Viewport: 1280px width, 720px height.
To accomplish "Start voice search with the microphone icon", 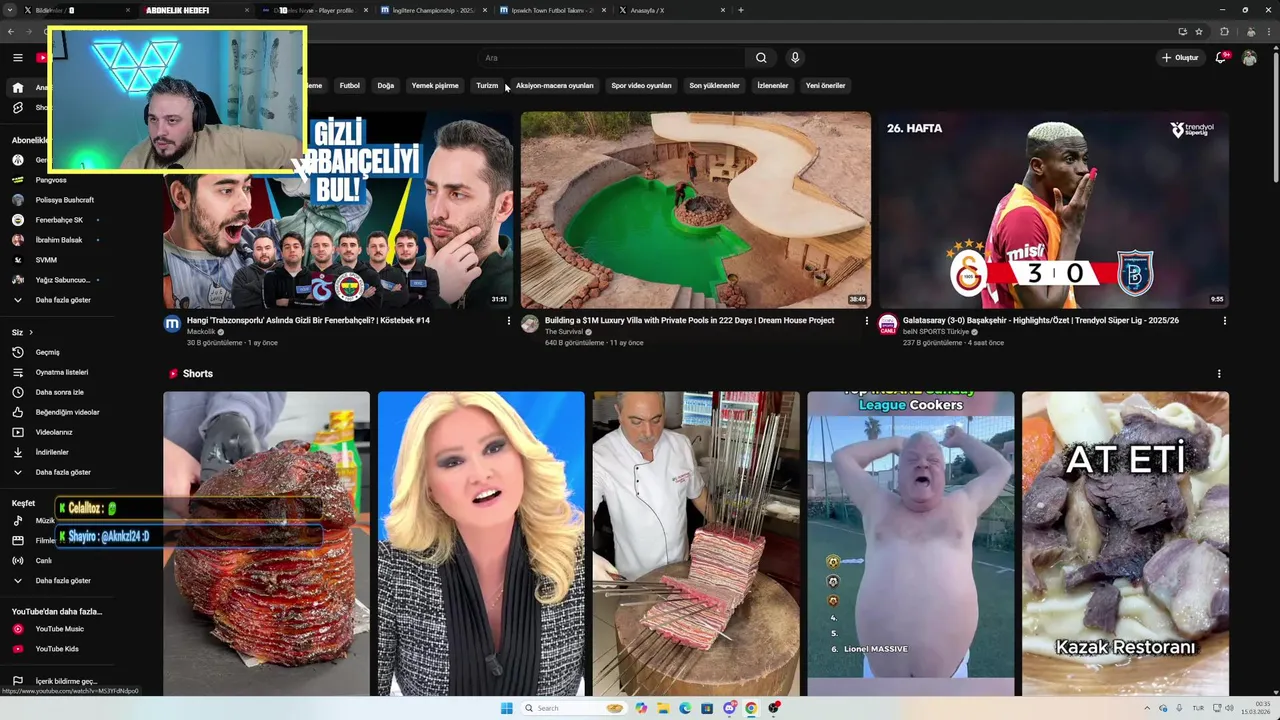I will coord(795,58).
